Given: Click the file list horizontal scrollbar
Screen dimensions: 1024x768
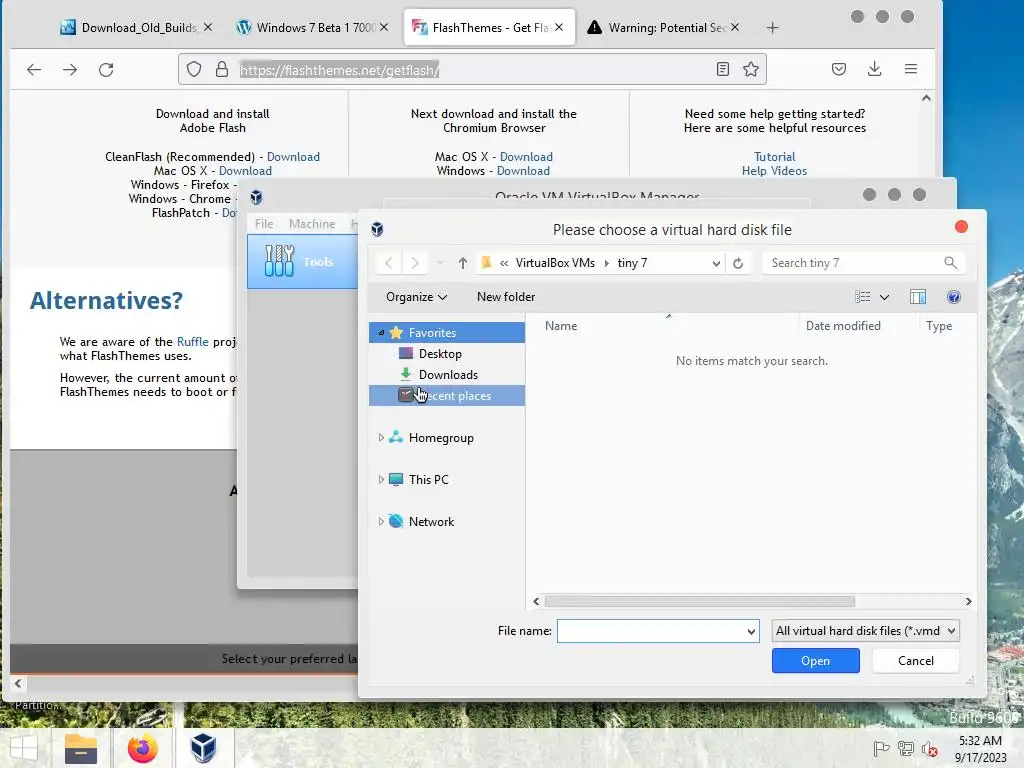Looking at the screenshot, I should pyautogui.click(x=699, y=601).
